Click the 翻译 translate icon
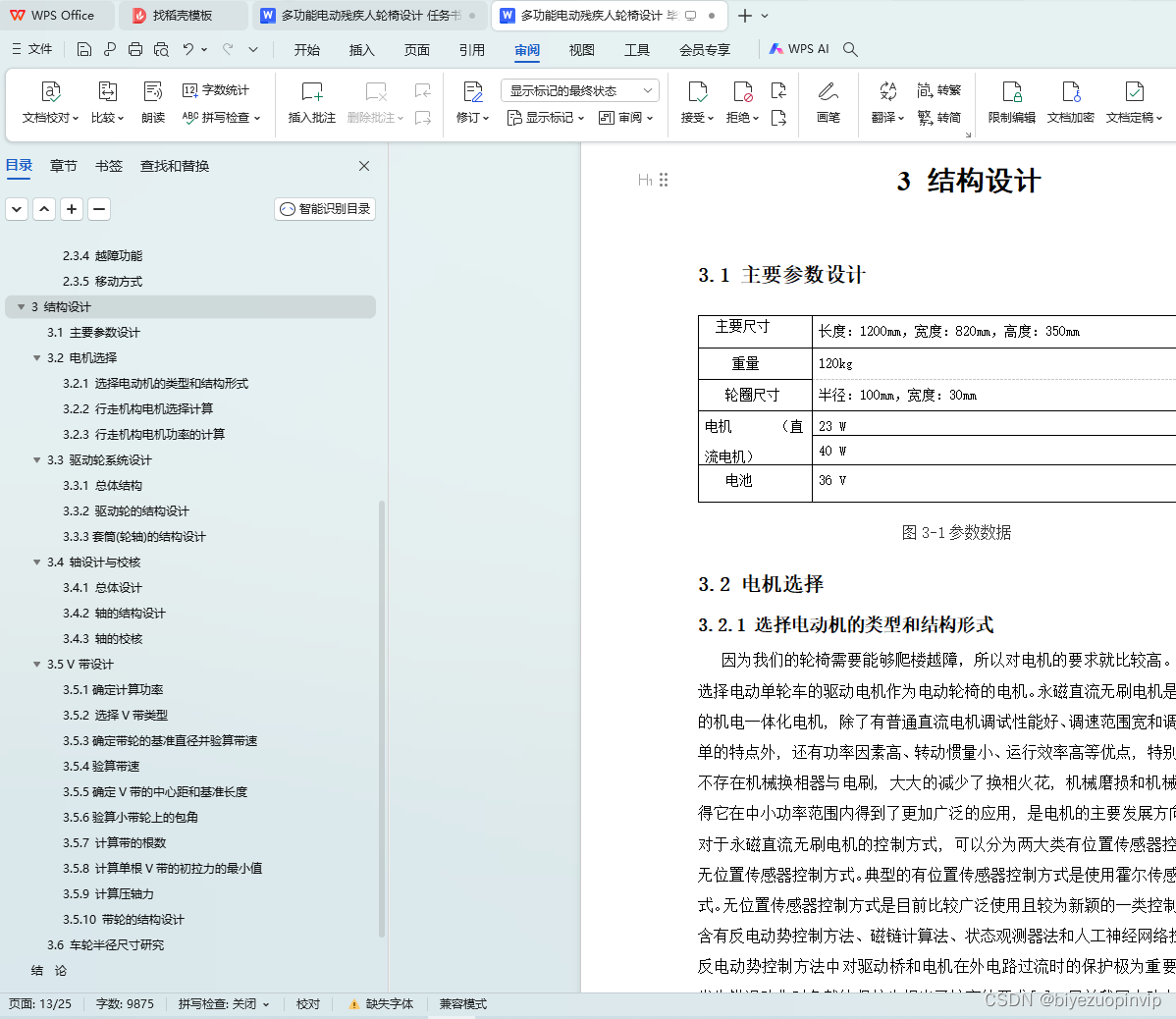 pyautogui.click(x=888, y=102)
